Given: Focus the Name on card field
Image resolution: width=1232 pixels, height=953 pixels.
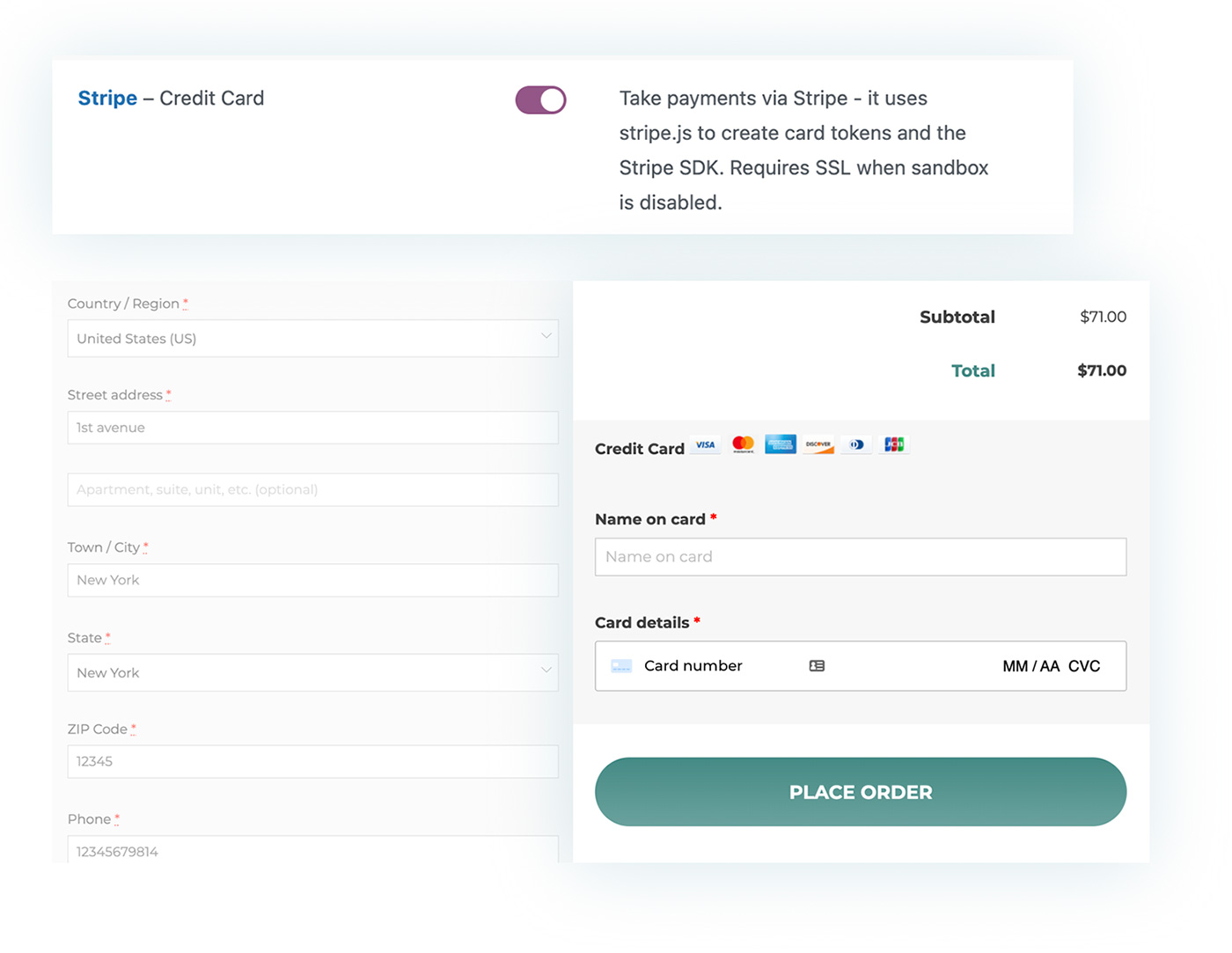Looking at the screenshot, I should 860,557.
